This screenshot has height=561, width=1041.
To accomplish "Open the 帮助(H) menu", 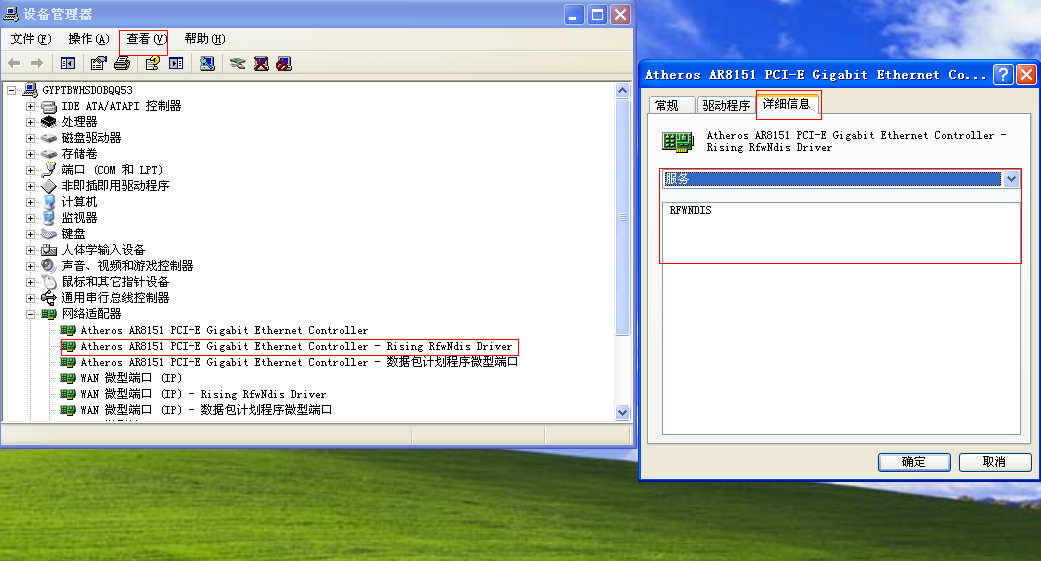I will click(205, 39).
